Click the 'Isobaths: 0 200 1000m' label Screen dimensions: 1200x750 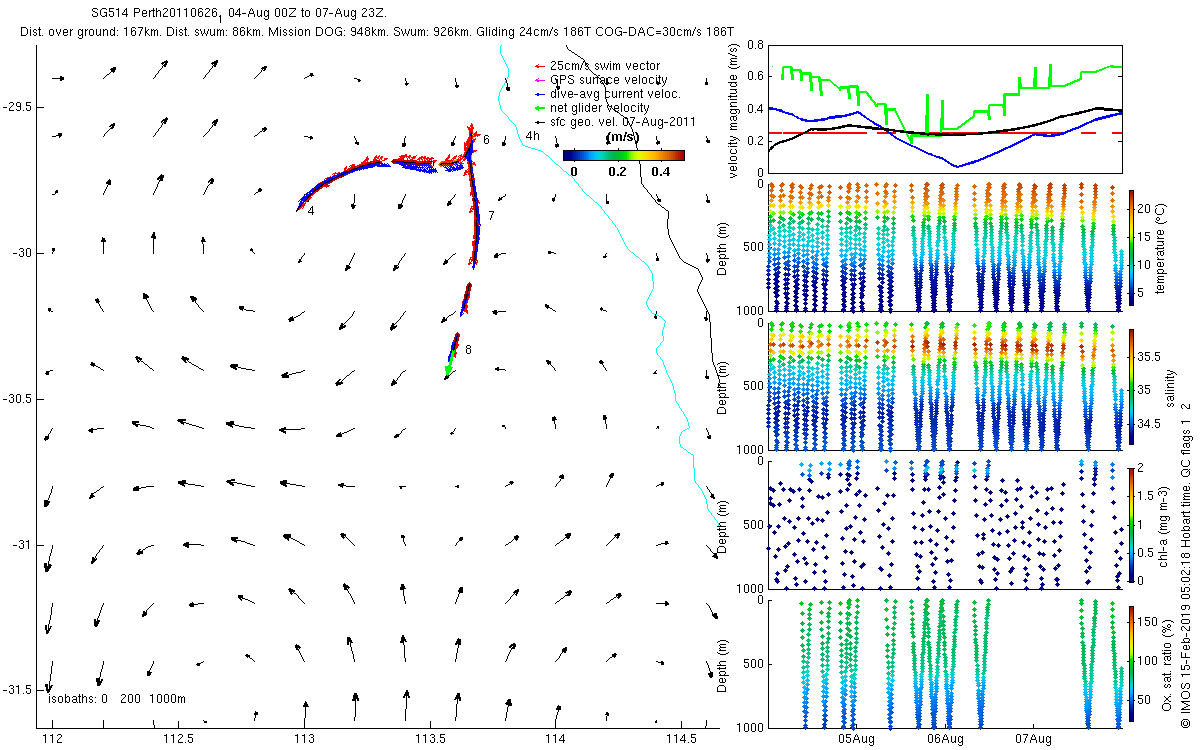point(117,698)
